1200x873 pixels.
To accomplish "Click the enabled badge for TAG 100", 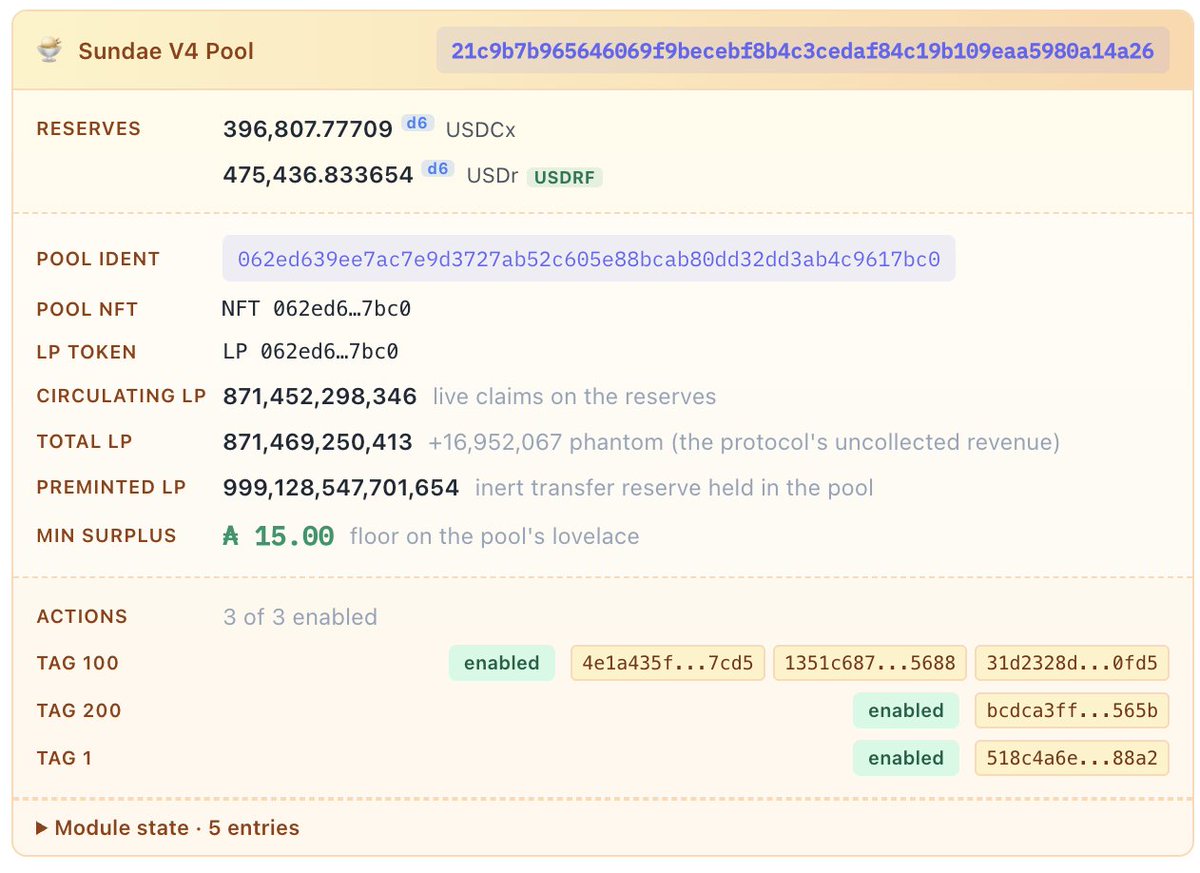I will click(502, 663).
